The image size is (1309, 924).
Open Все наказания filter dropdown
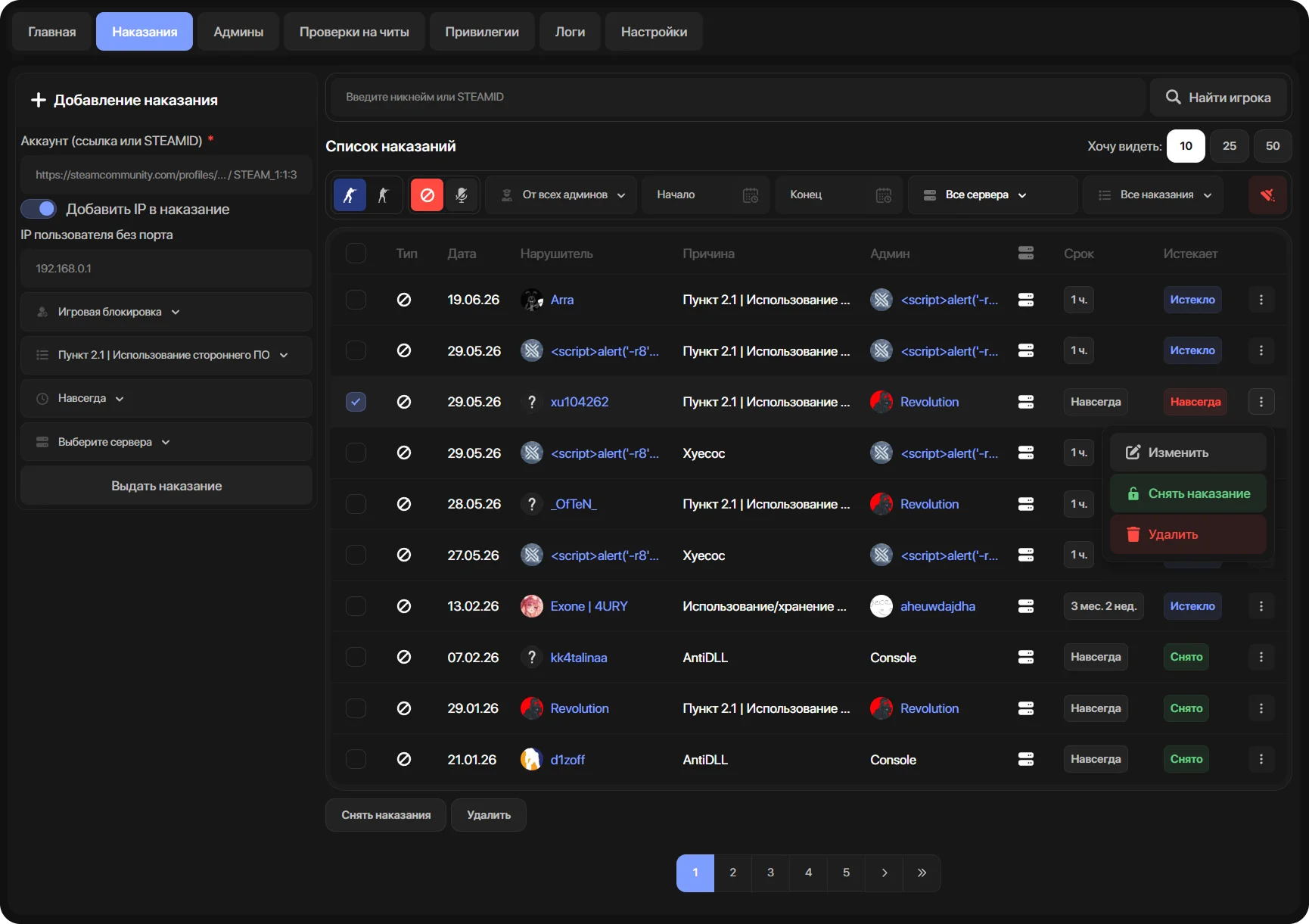click(1154, 195)
